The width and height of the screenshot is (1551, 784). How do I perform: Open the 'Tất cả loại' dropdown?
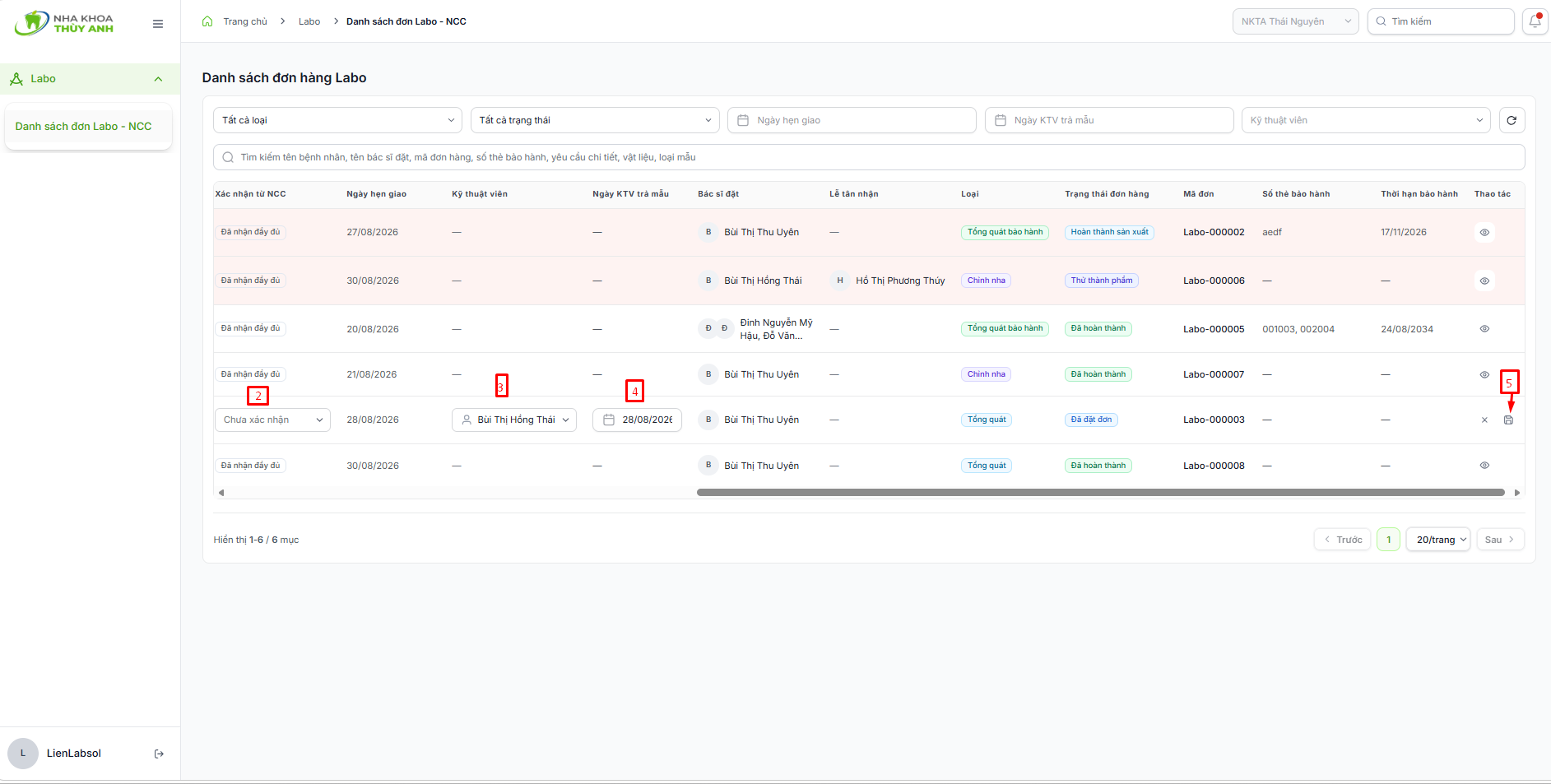pos(337,120)
